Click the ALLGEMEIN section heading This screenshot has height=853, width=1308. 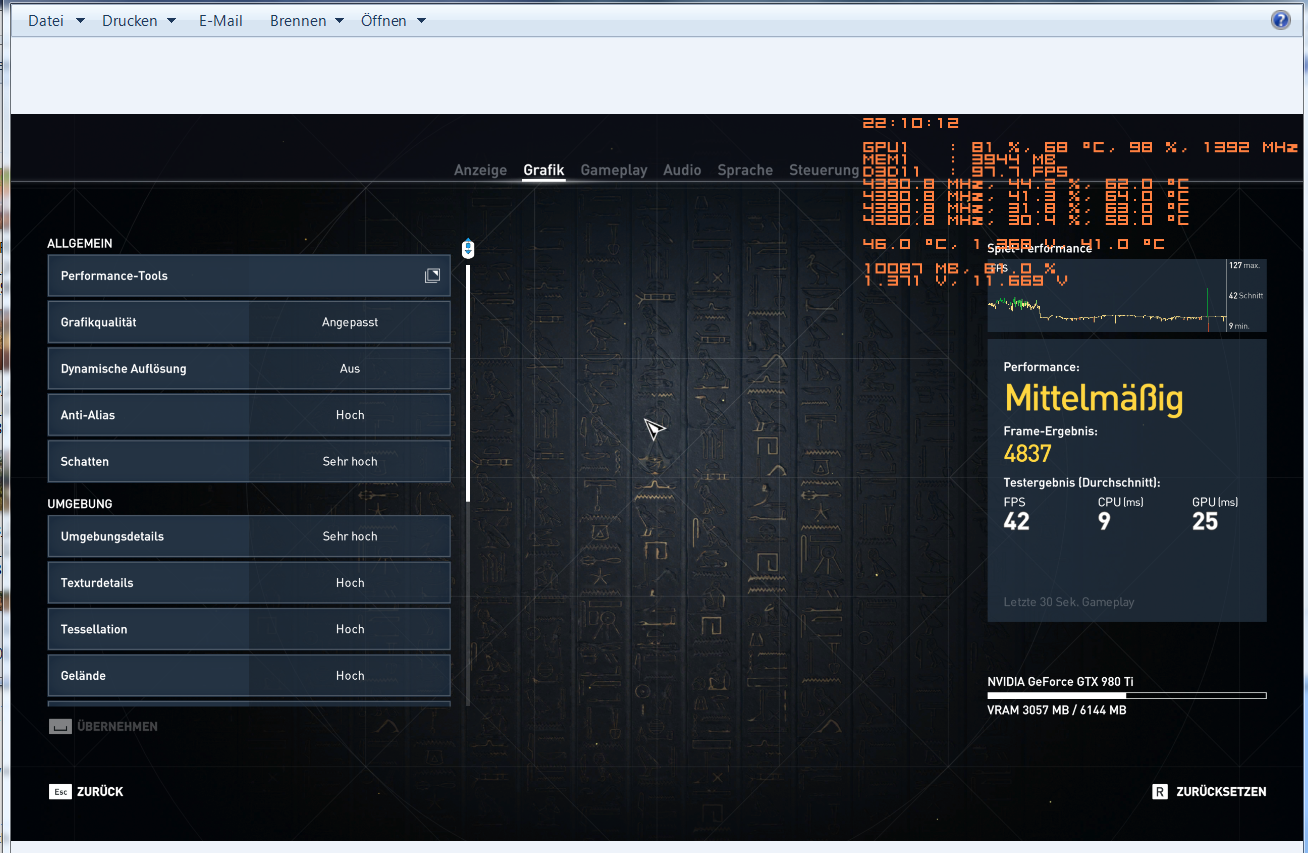80,244
